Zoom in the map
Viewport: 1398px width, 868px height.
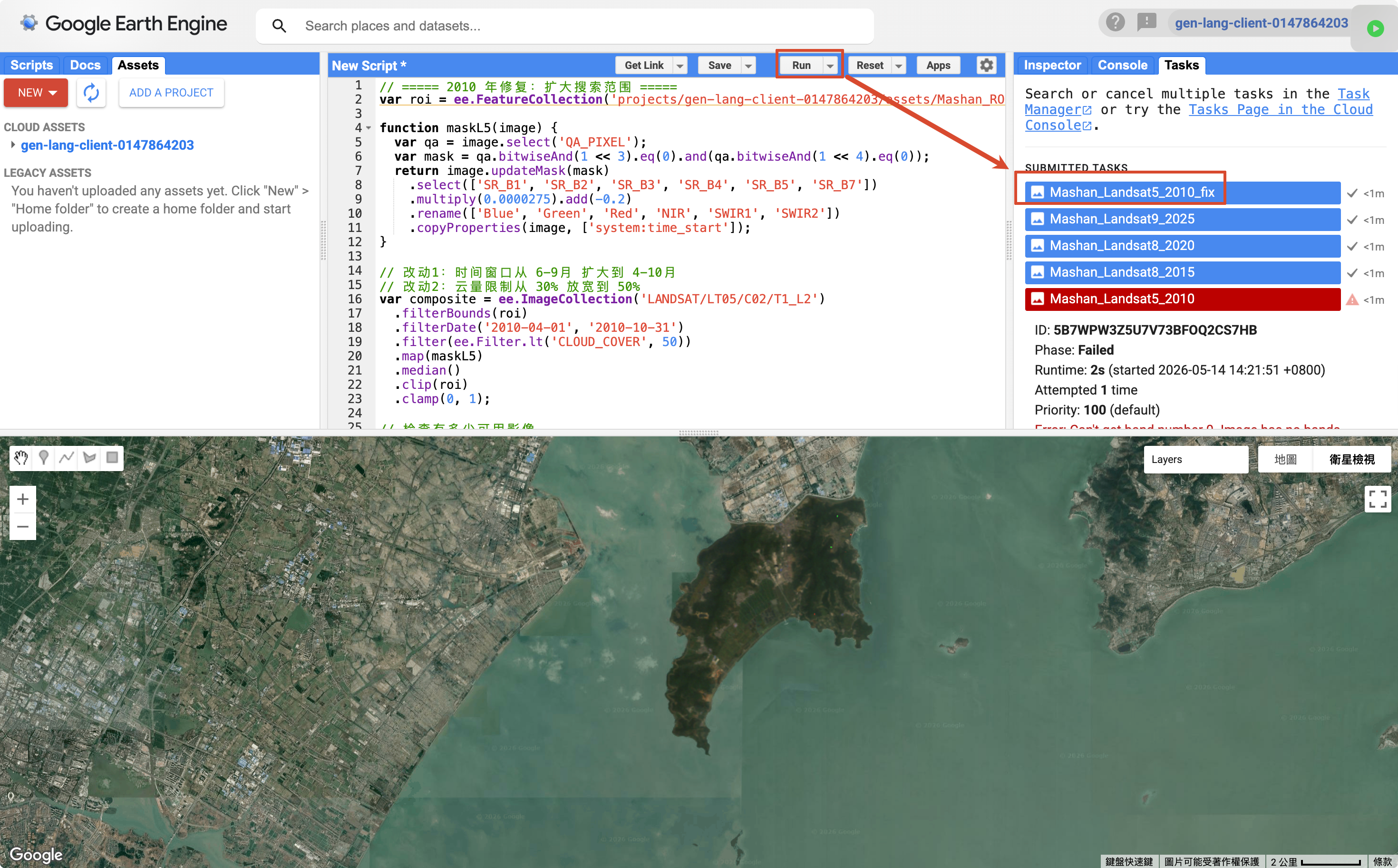22,499
